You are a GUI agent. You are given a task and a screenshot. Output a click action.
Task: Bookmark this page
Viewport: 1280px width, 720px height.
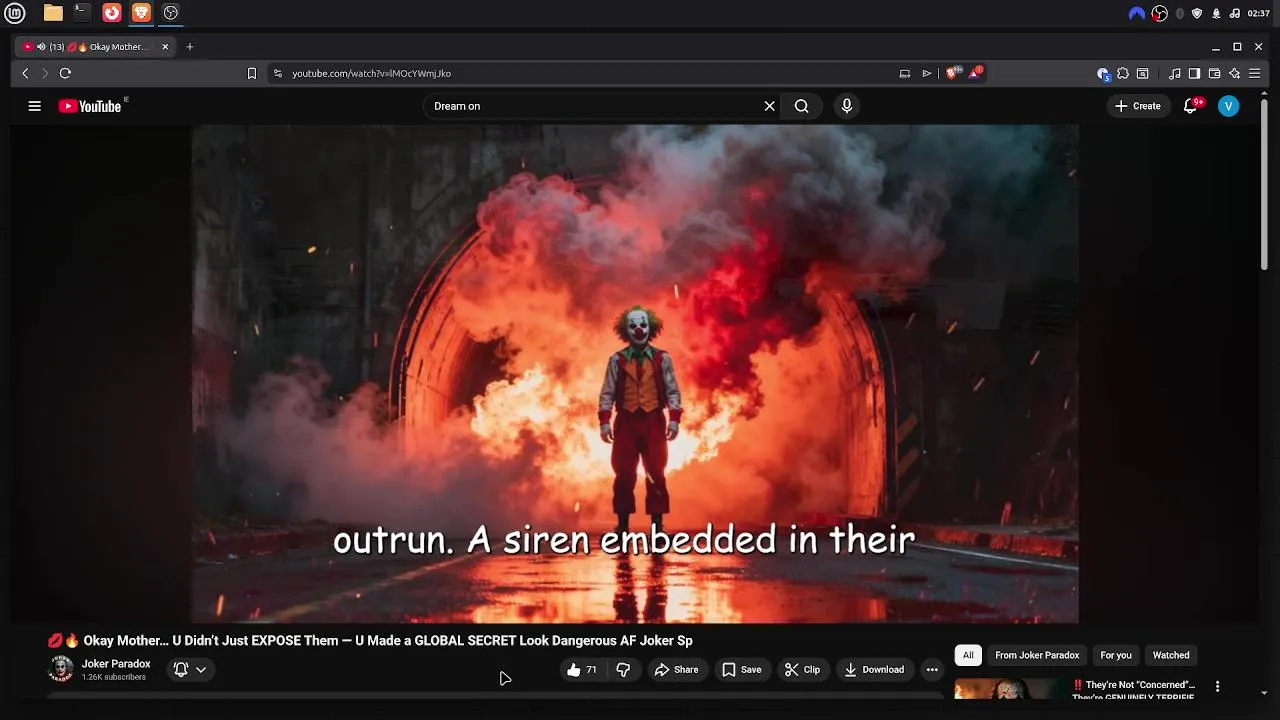tap(252, 73)
